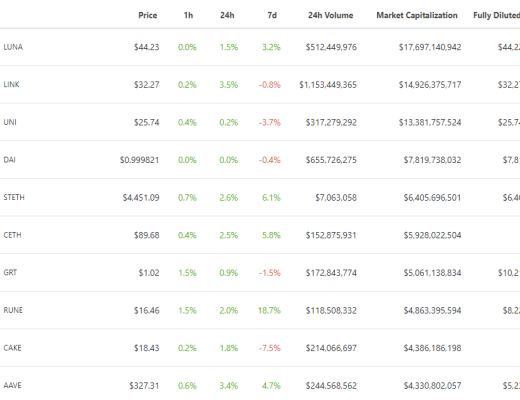Select DAI market cap $7,819,738,032
520x400 pixels.
tap(433, 160)
